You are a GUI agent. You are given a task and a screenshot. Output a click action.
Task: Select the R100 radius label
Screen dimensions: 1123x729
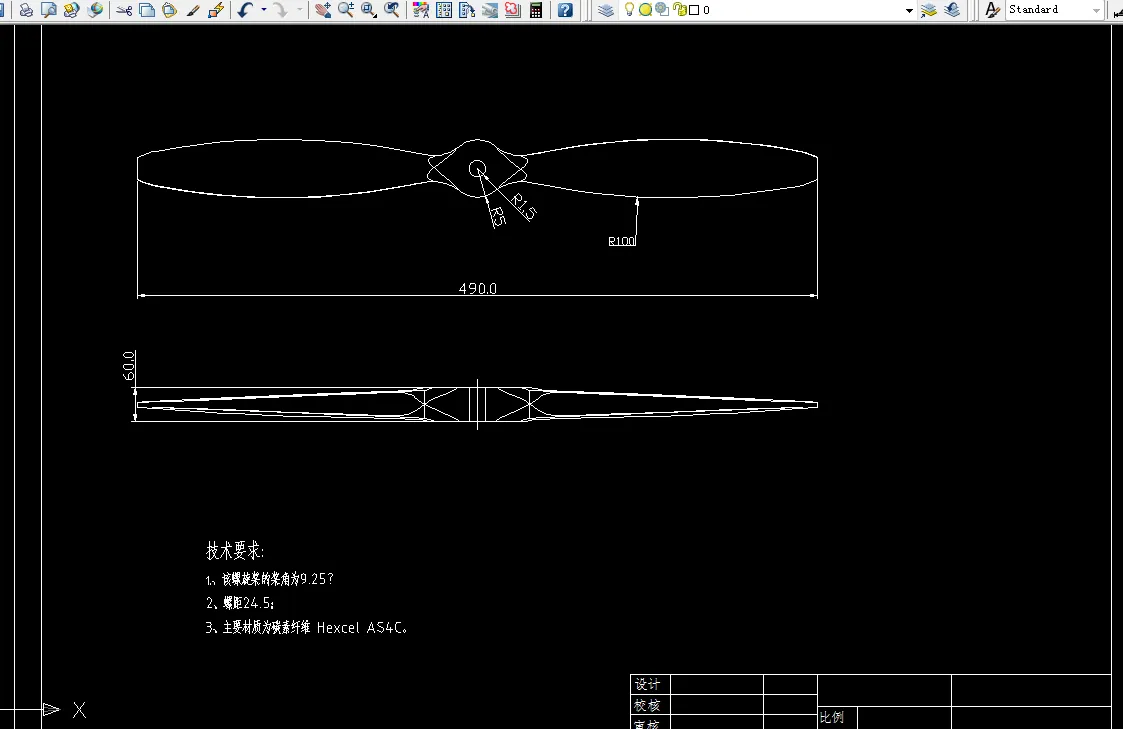(x=622, y=241)
